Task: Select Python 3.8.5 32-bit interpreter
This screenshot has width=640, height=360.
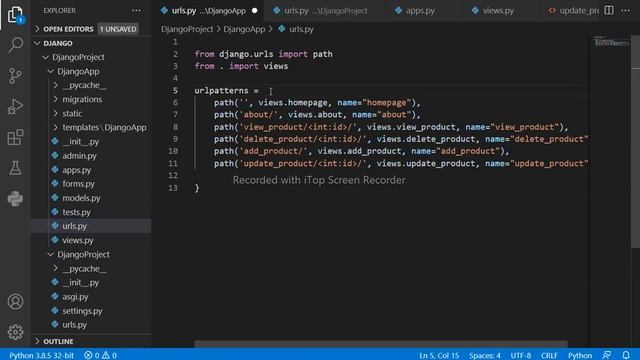Action: pos(41,355)
